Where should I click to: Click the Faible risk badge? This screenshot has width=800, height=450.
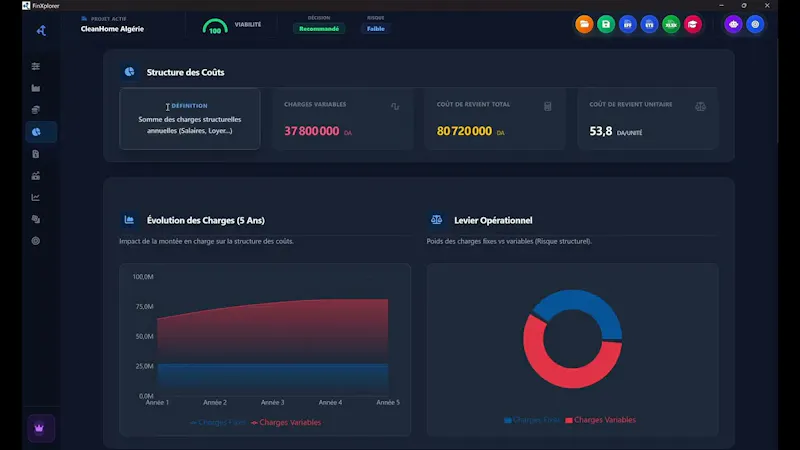pos(376,29)
